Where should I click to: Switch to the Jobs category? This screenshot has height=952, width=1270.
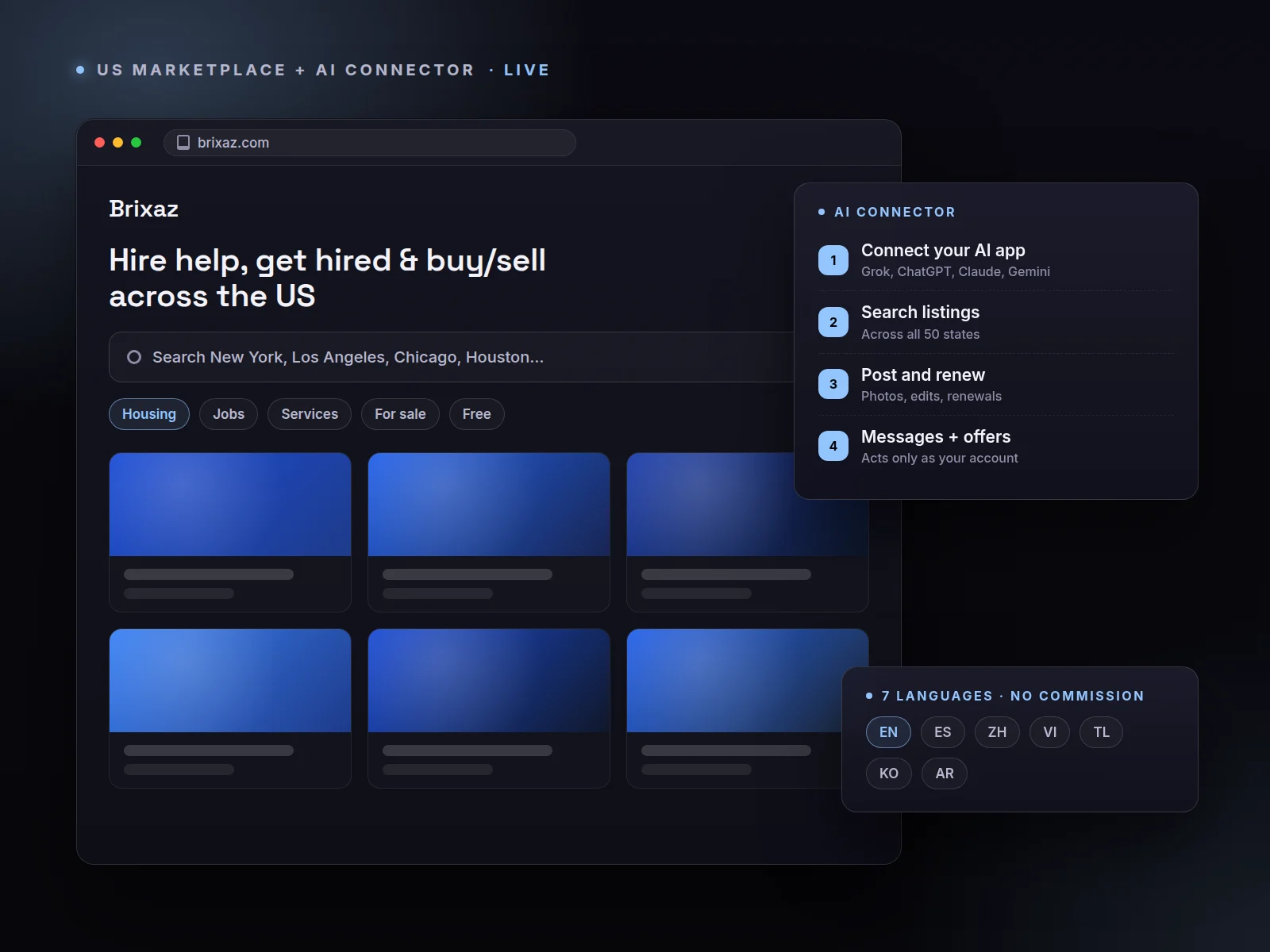click(229, 414)
